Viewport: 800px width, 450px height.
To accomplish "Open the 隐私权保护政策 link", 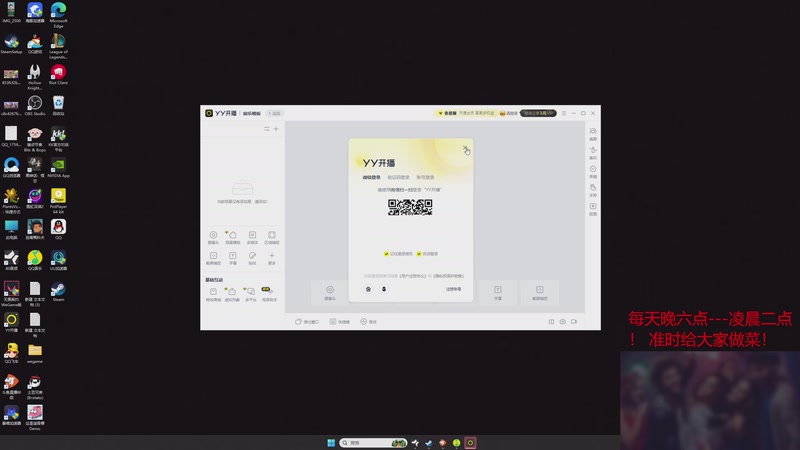I will 448,276.
